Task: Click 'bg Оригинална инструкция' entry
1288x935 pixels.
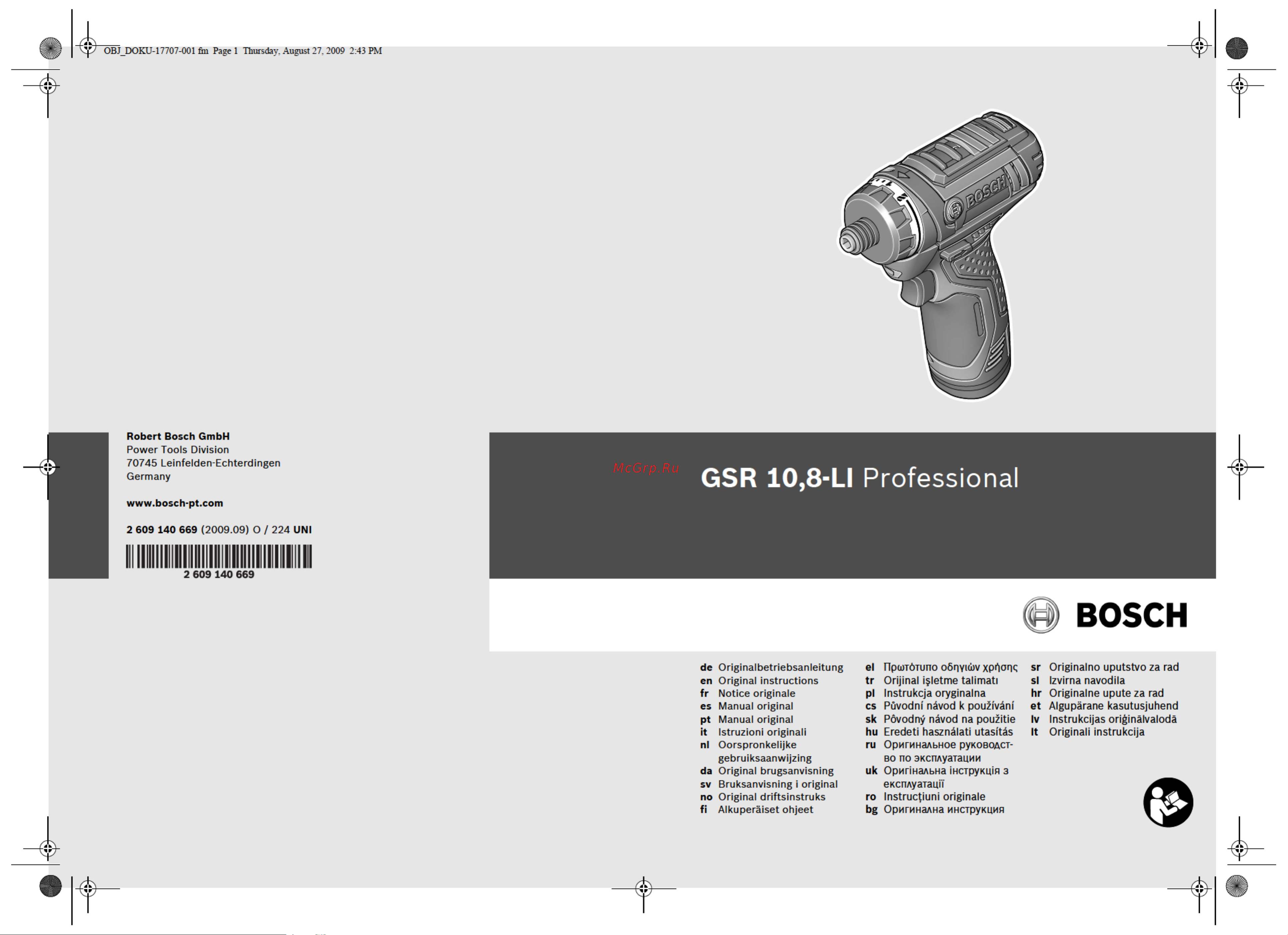Action: point(935,810)
